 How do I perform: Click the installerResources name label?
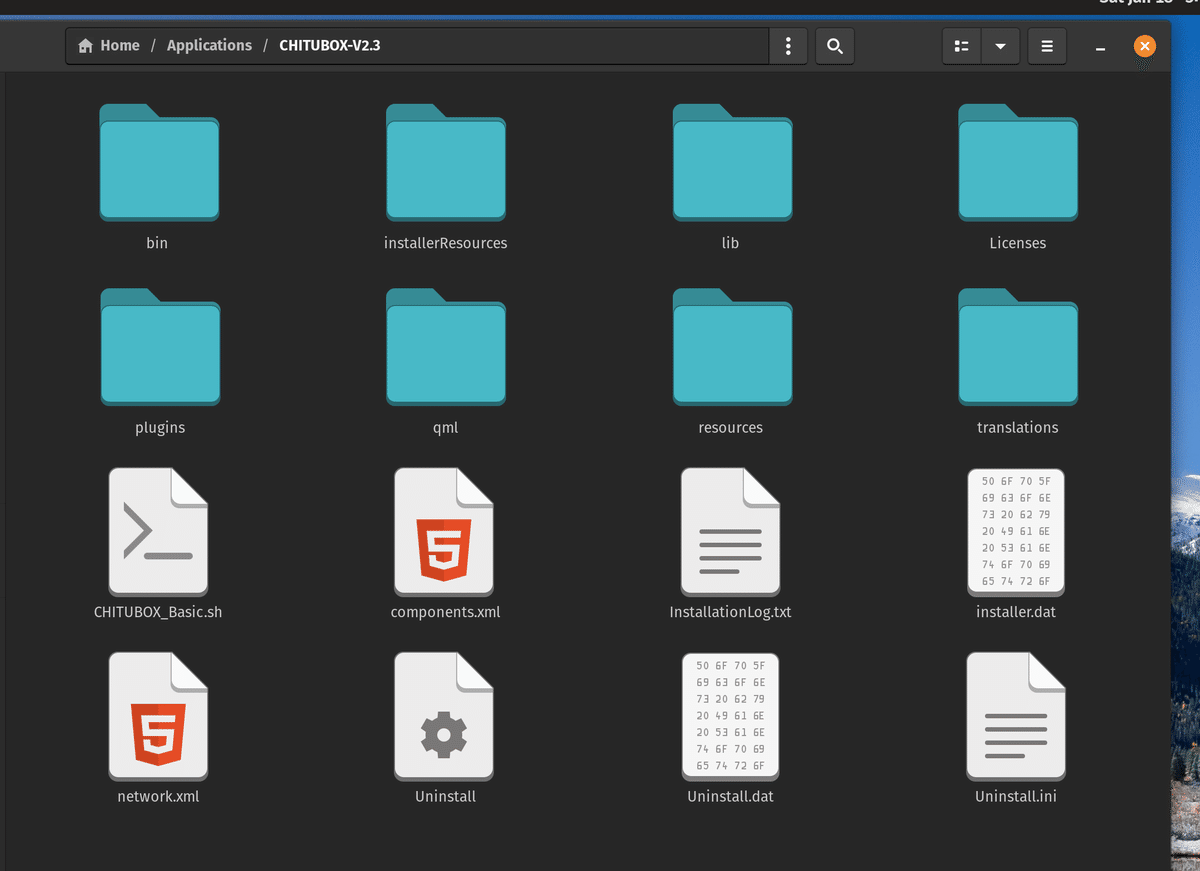click(445, 243)
